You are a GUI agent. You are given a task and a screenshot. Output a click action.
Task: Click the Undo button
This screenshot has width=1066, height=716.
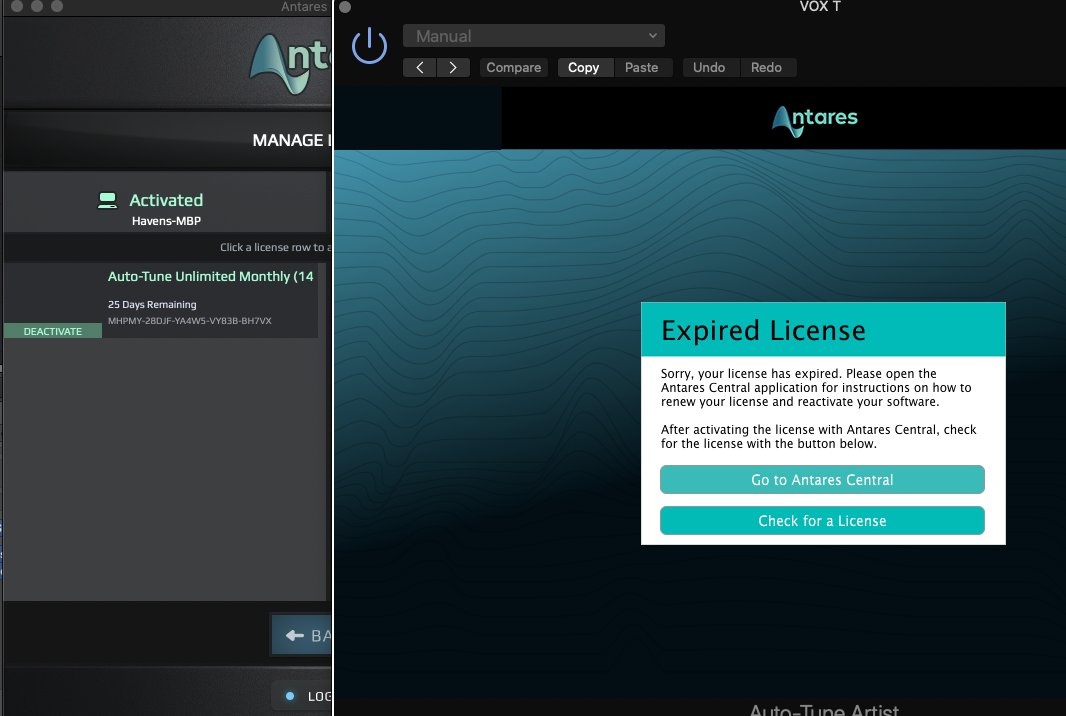pyautogui.click(x=709, y=67)
